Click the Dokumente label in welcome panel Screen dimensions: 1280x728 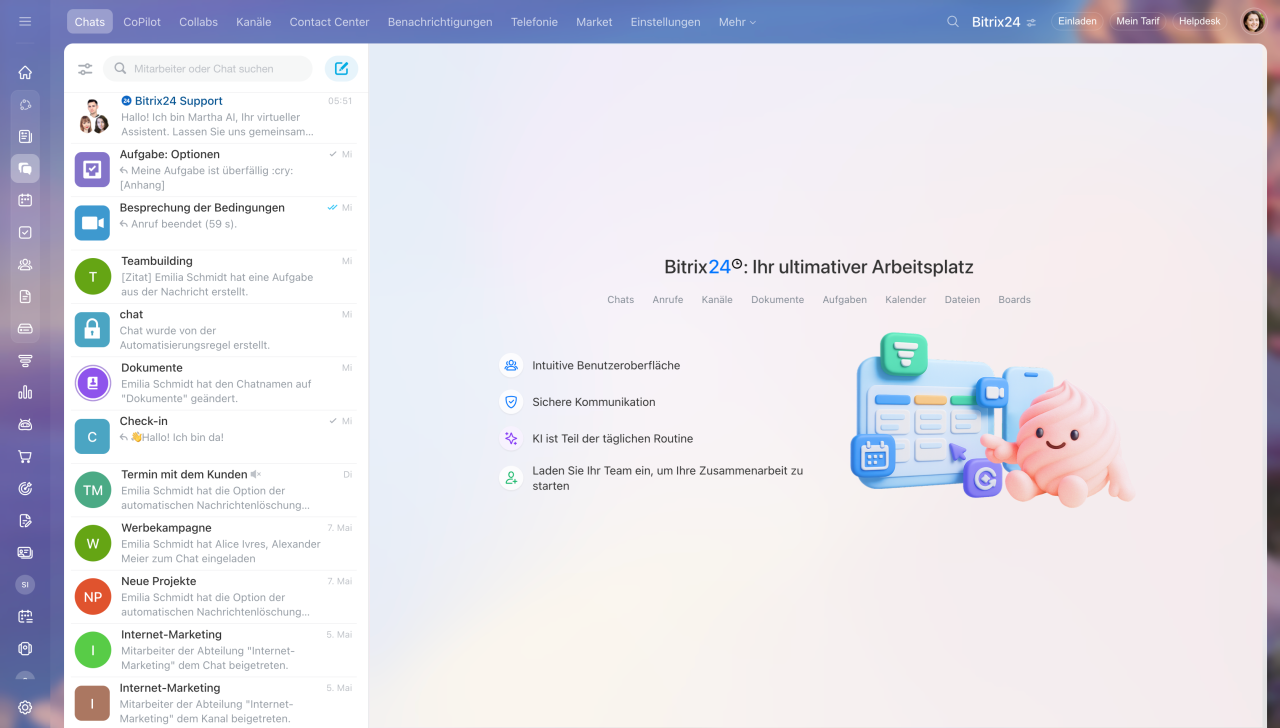pos(777,300)
